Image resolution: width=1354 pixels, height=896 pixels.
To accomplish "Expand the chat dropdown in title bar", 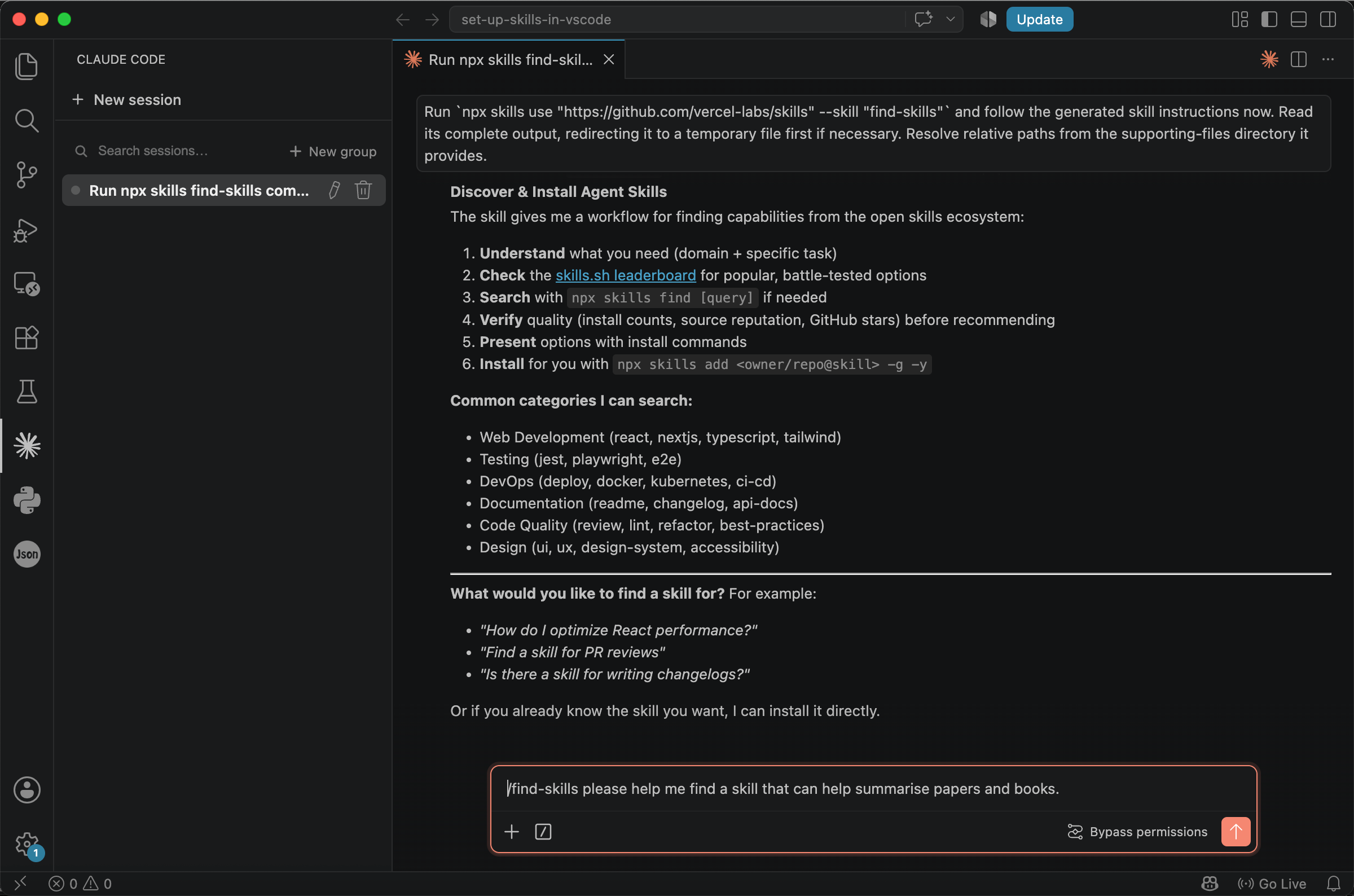I will (950, 19).
